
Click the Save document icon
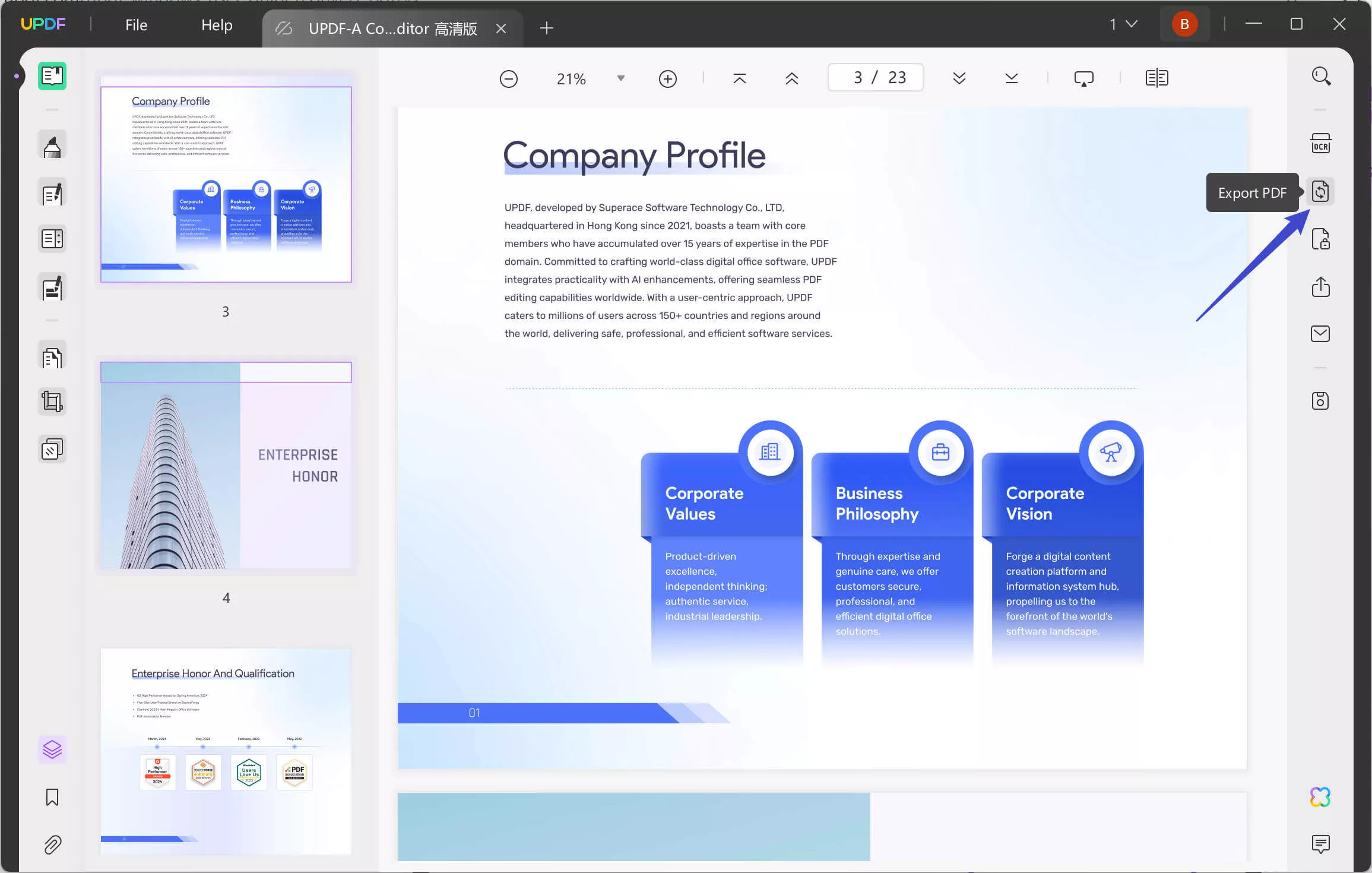point(1320,401)
